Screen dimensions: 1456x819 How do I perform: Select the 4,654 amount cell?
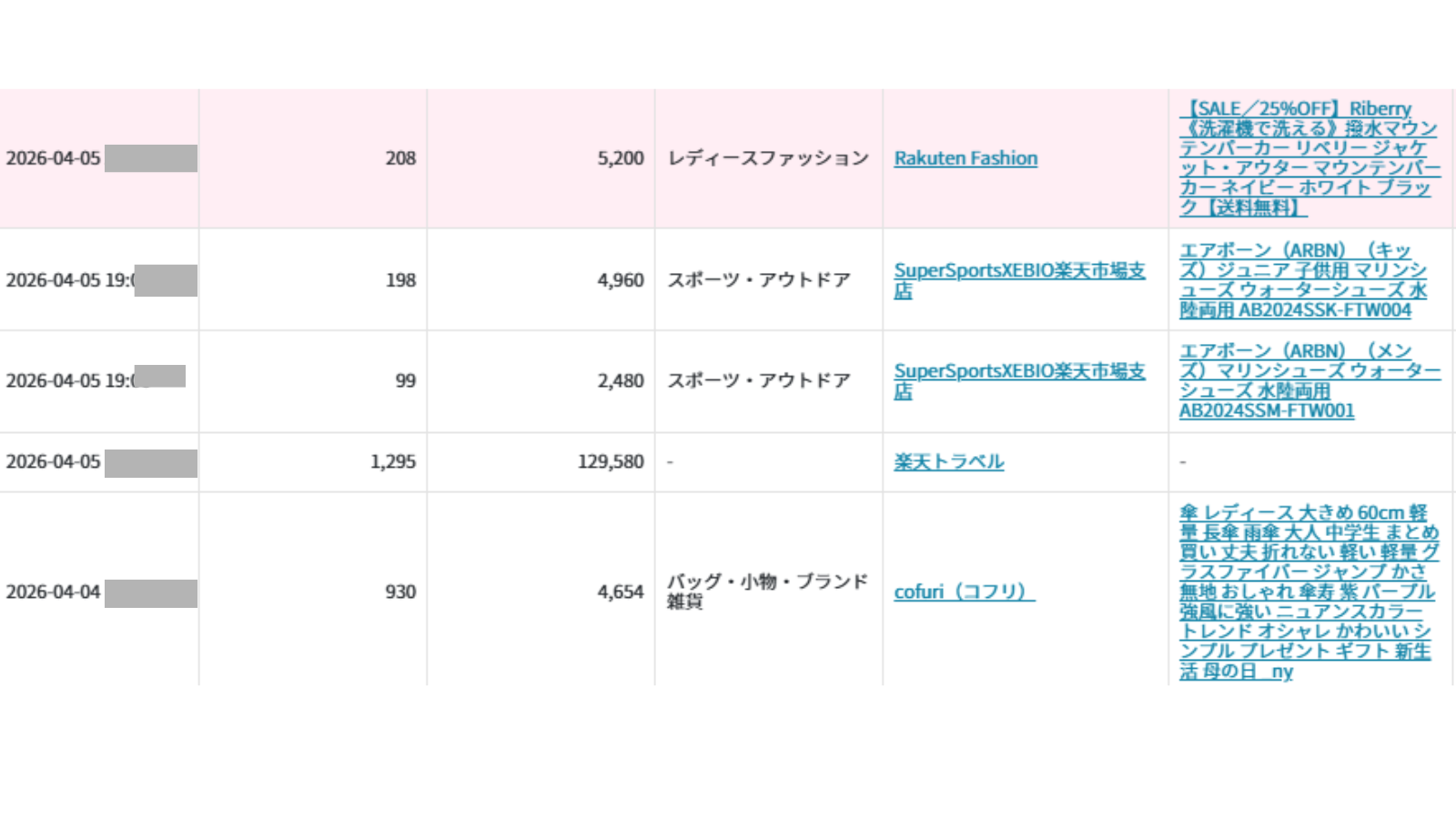(621, 591)
